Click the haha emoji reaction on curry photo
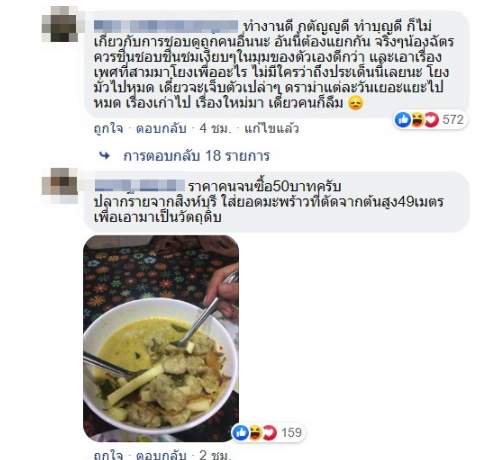This screenshot has height=460, width=500. (255, 432)
